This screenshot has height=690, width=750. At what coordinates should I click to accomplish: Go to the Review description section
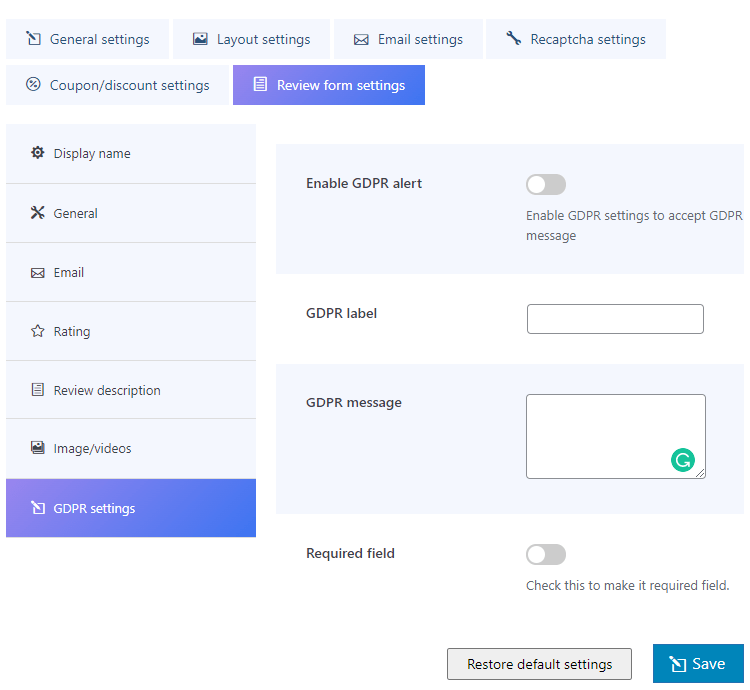[131, 390]
